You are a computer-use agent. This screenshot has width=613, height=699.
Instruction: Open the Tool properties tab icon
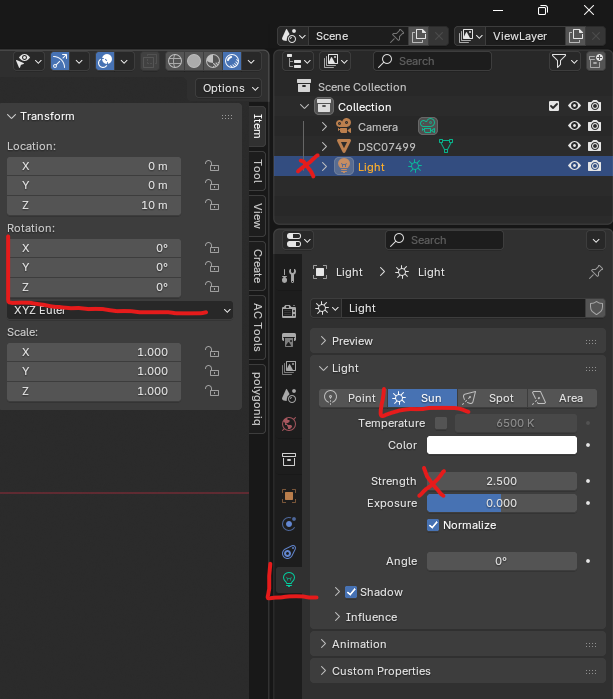tap(288, 277)
